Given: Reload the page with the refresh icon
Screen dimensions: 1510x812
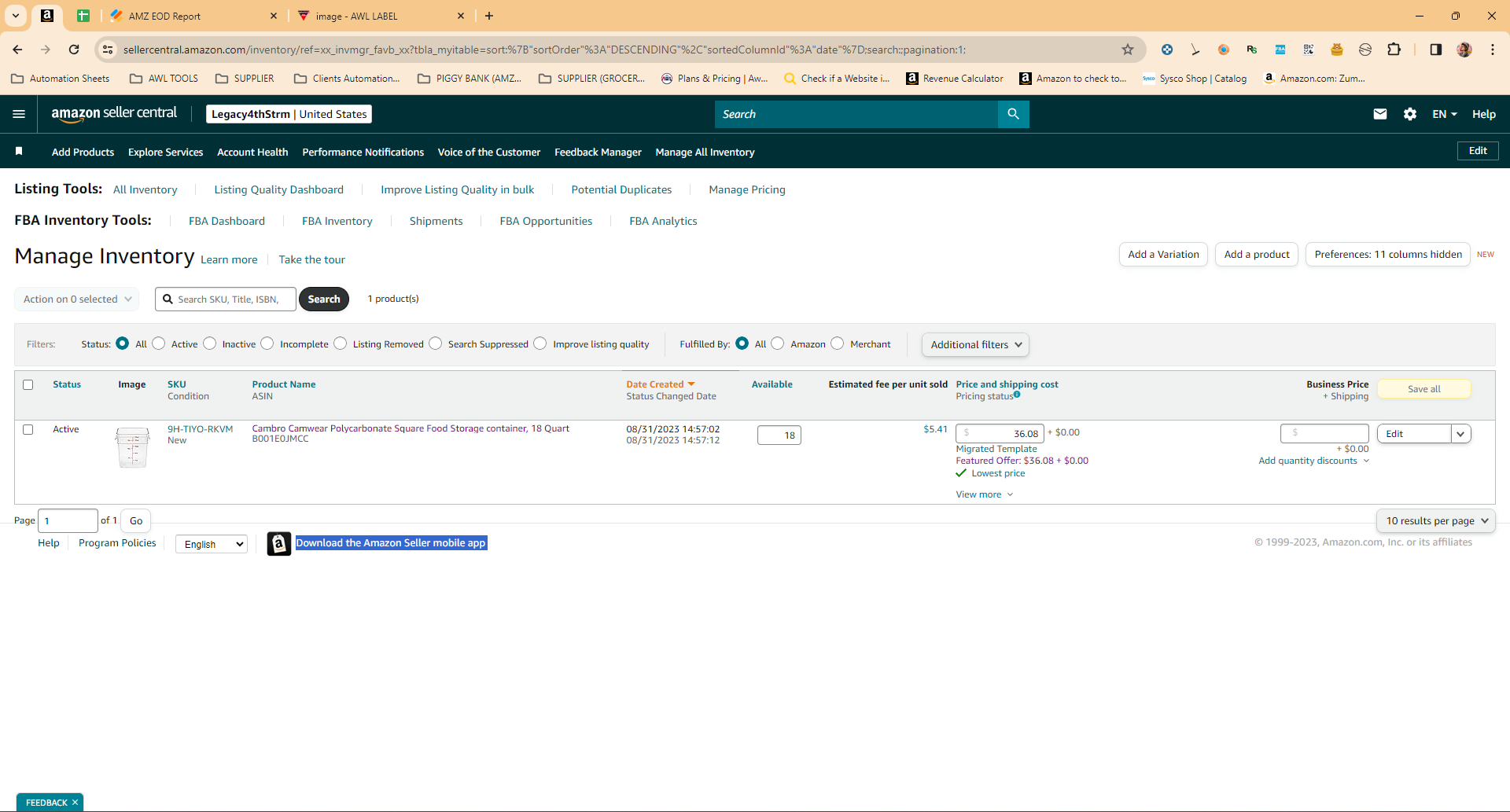Looking at the screenshot, I should (x=74, y=50).
